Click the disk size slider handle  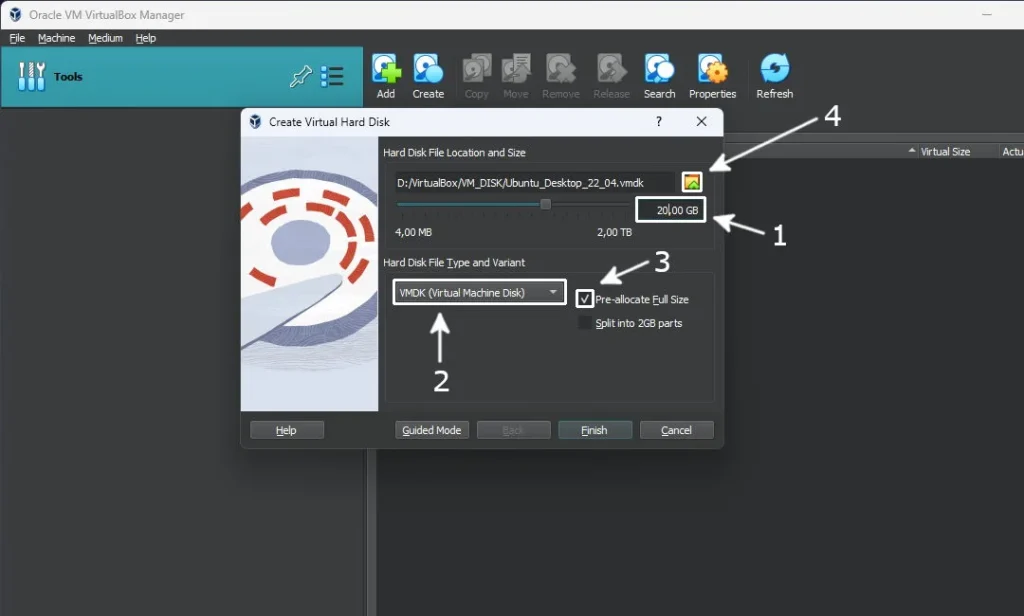(x=545, y=204)
